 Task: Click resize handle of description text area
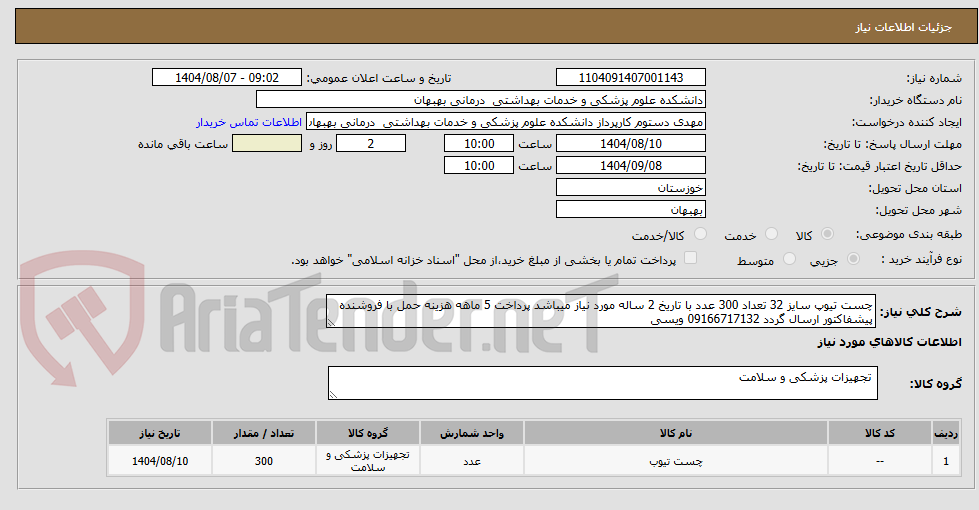[332, 323]
